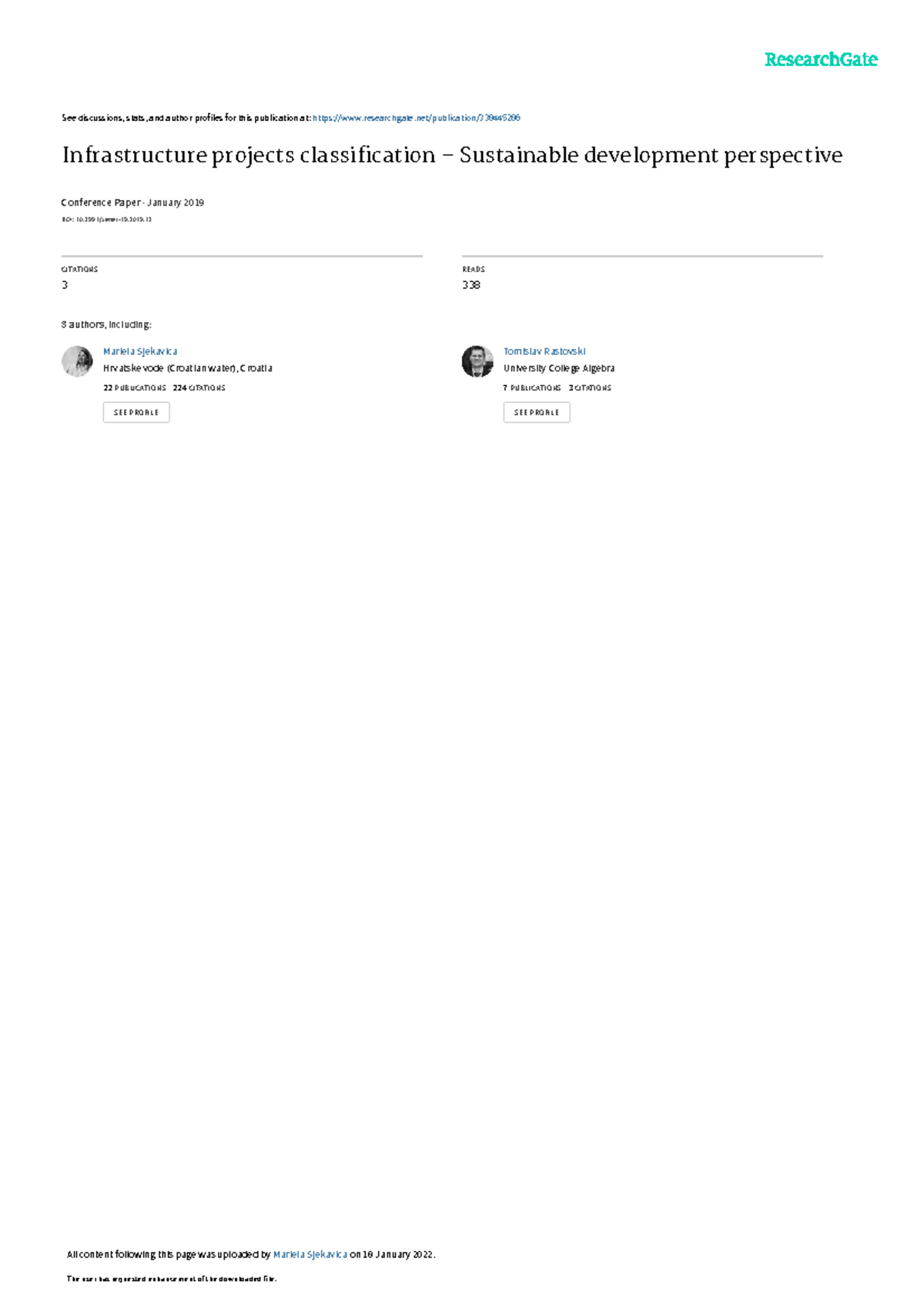Click See Profile under Mariela Sjekavica
This screenshot has height=1307, width=924.
[x=136, y=413]
